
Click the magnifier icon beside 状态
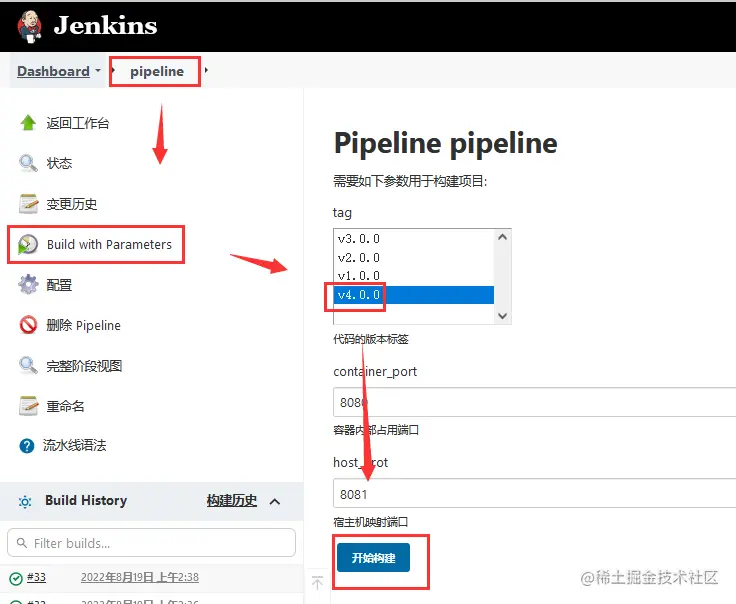click(x=28, y=163)
